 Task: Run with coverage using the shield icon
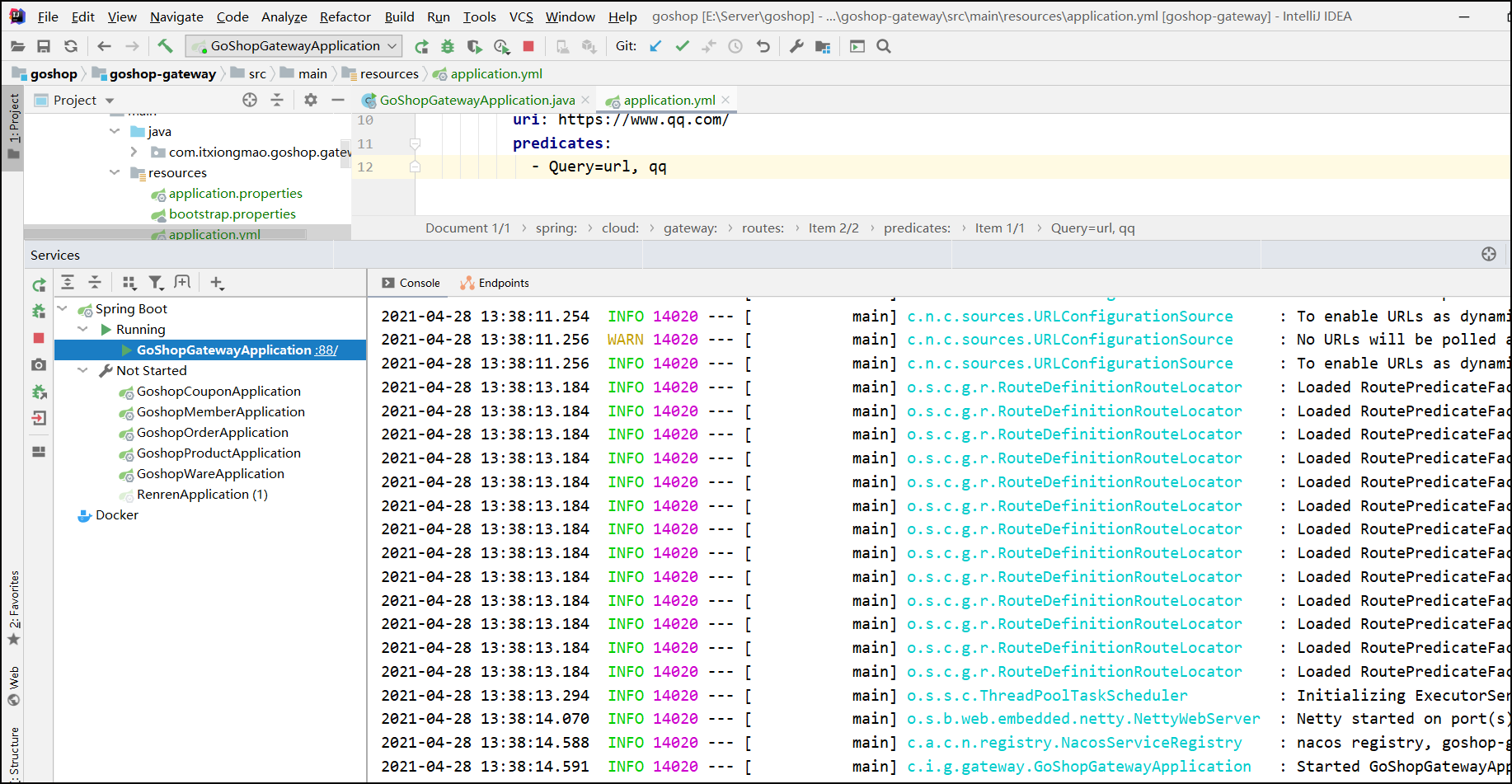click(x=474, y=46)
